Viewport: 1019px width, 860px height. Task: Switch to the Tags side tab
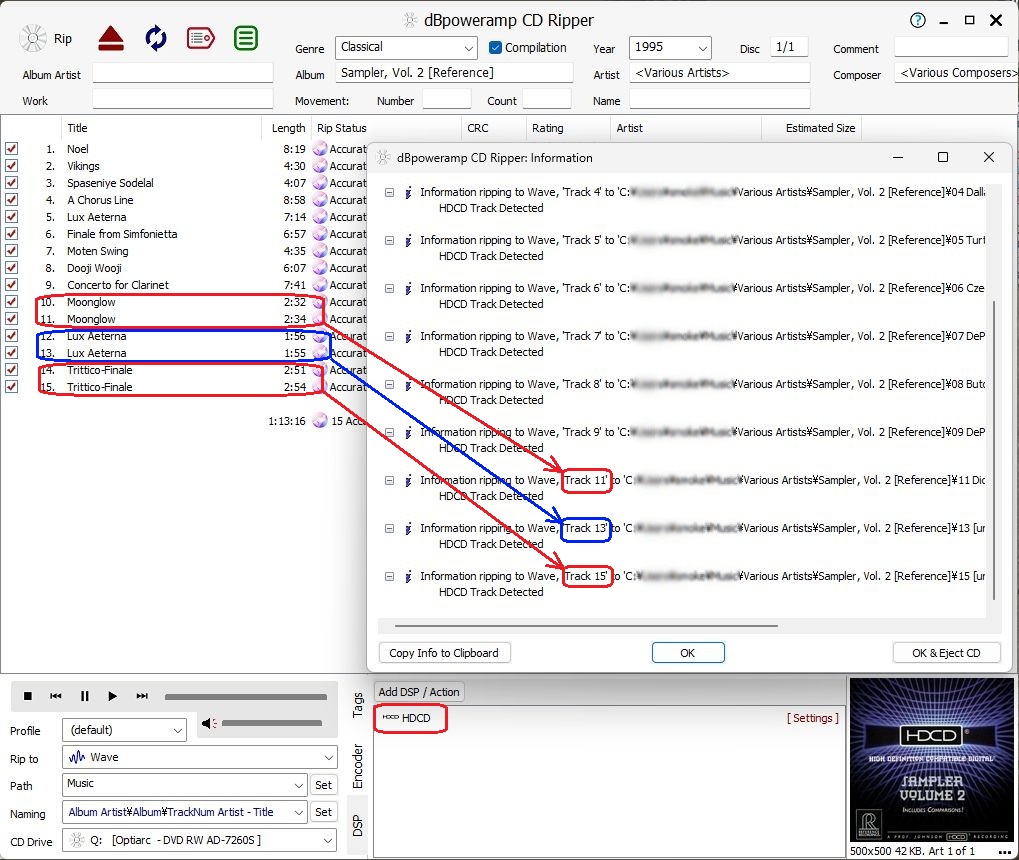click(358, 705)
